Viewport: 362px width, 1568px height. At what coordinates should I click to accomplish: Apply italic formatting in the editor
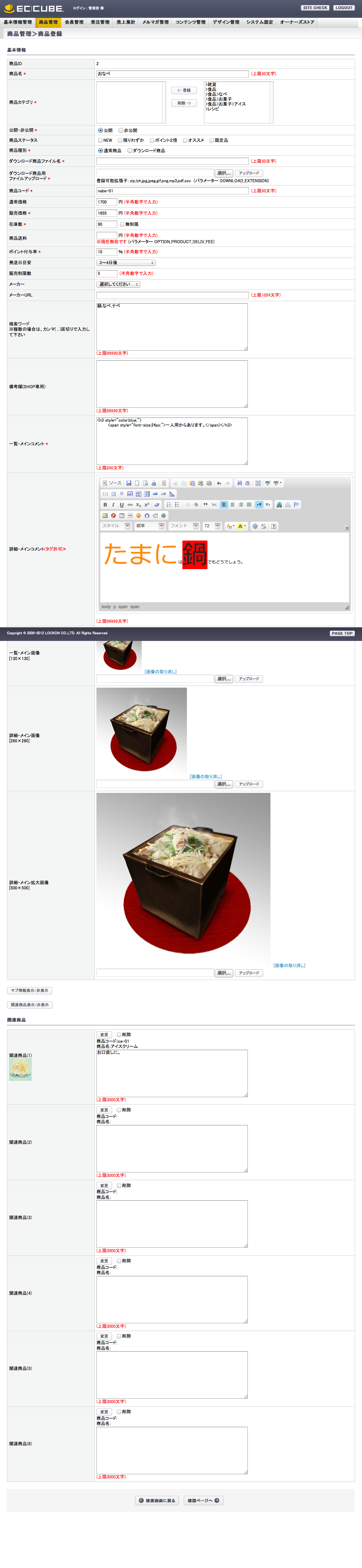click(x=113, y=505)
